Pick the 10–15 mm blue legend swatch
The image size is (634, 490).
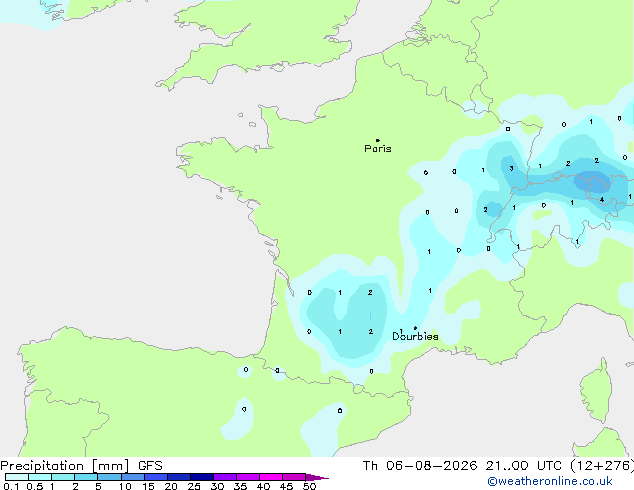[133, 477]
